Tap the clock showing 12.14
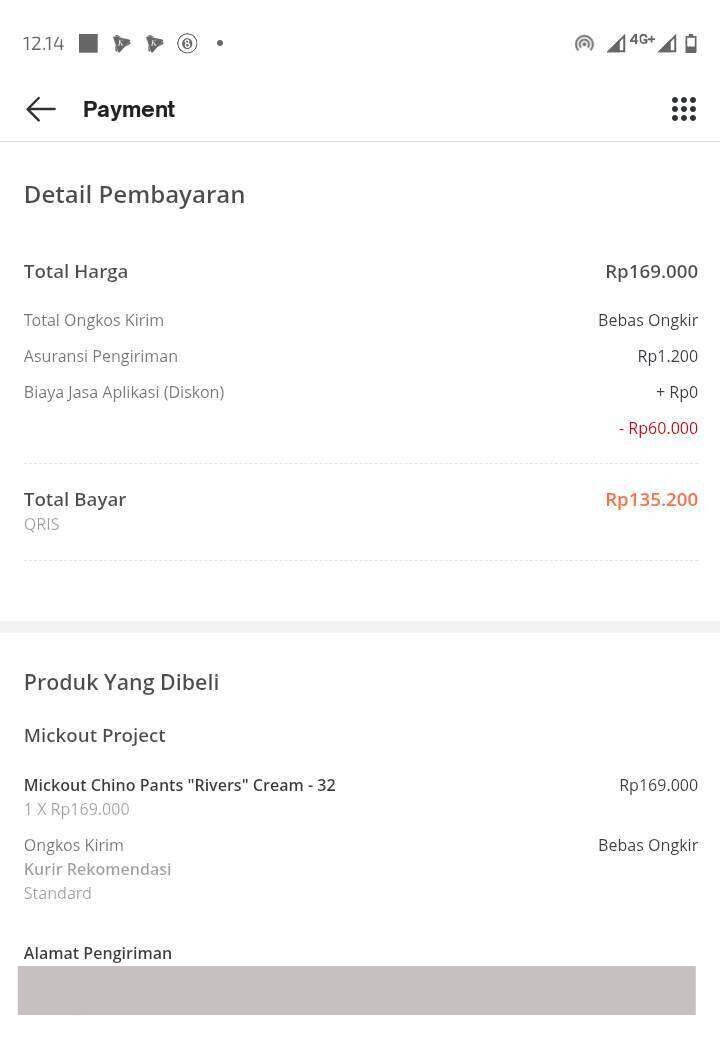The width and height of the screenshot is (720, 1037). 43,43
